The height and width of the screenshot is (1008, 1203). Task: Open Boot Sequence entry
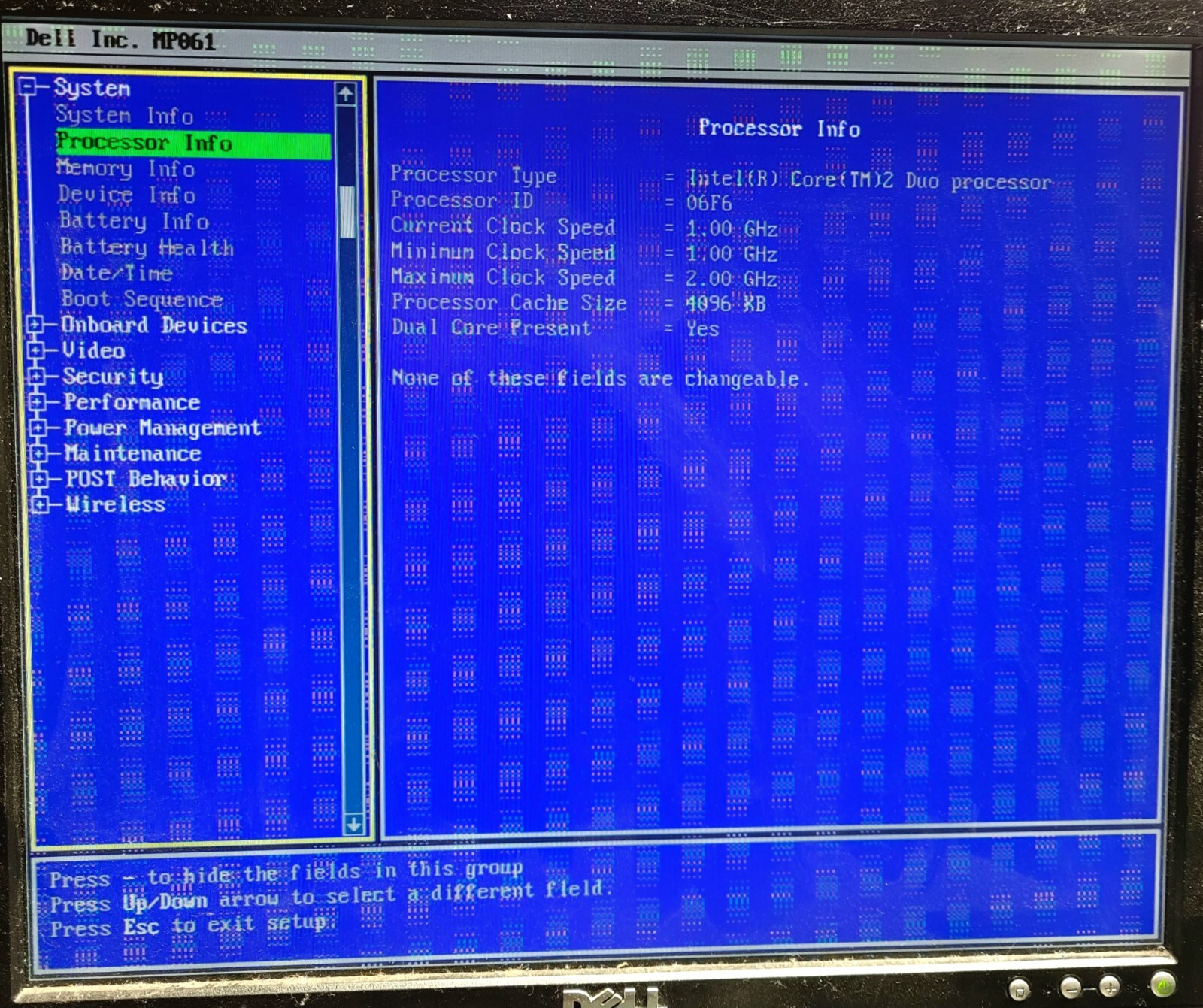[x=141, y=299]
